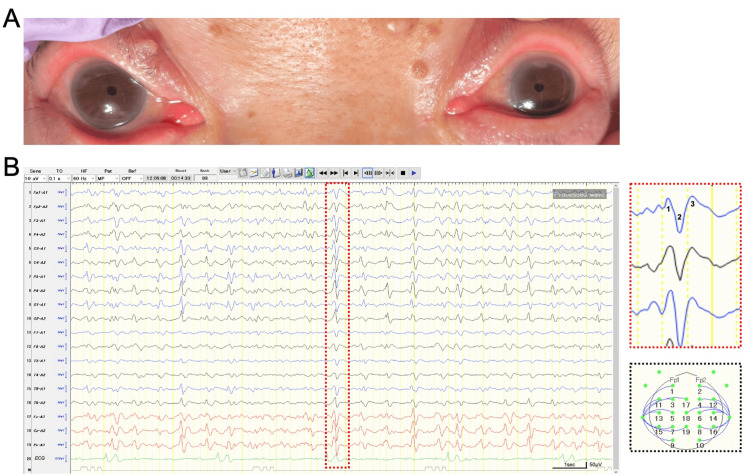The width and height of the screenshot is (750, 476).
Task: Open the Pat montage pattern dropdown
Action: point(108,178)
